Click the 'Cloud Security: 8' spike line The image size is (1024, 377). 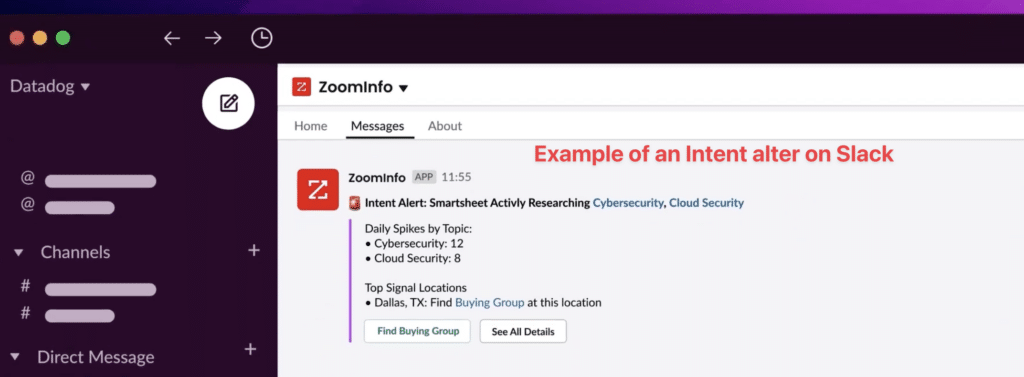pyautogui.click(x=413, y=258)
